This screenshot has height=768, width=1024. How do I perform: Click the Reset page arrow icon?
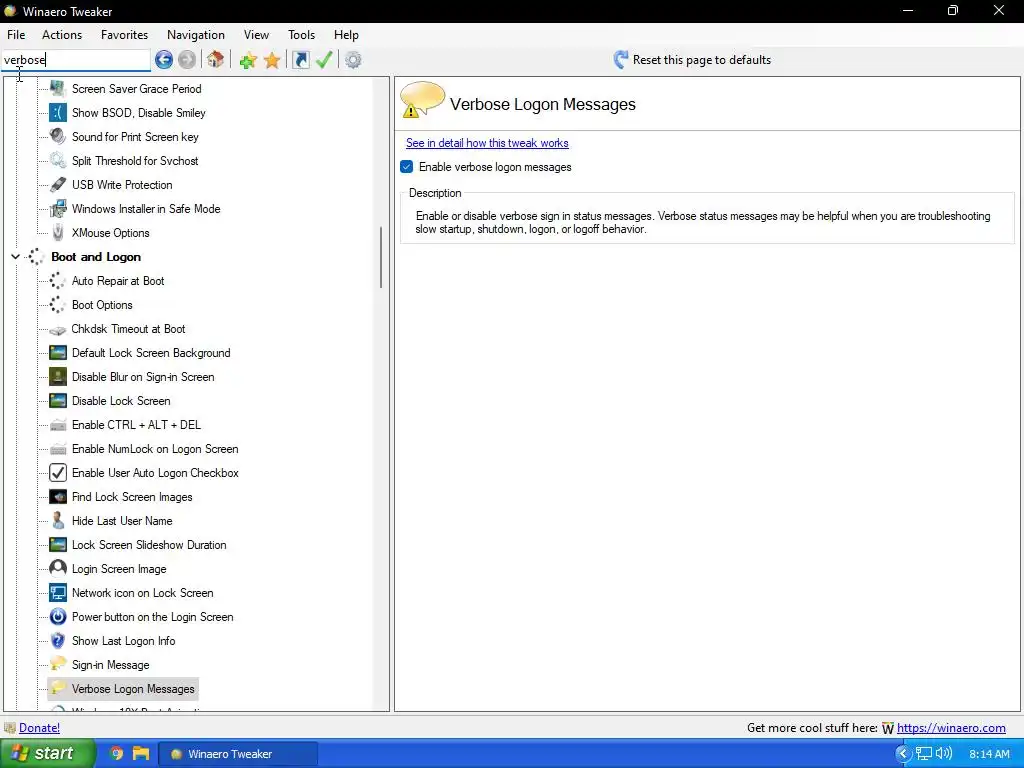coord(620,60)
